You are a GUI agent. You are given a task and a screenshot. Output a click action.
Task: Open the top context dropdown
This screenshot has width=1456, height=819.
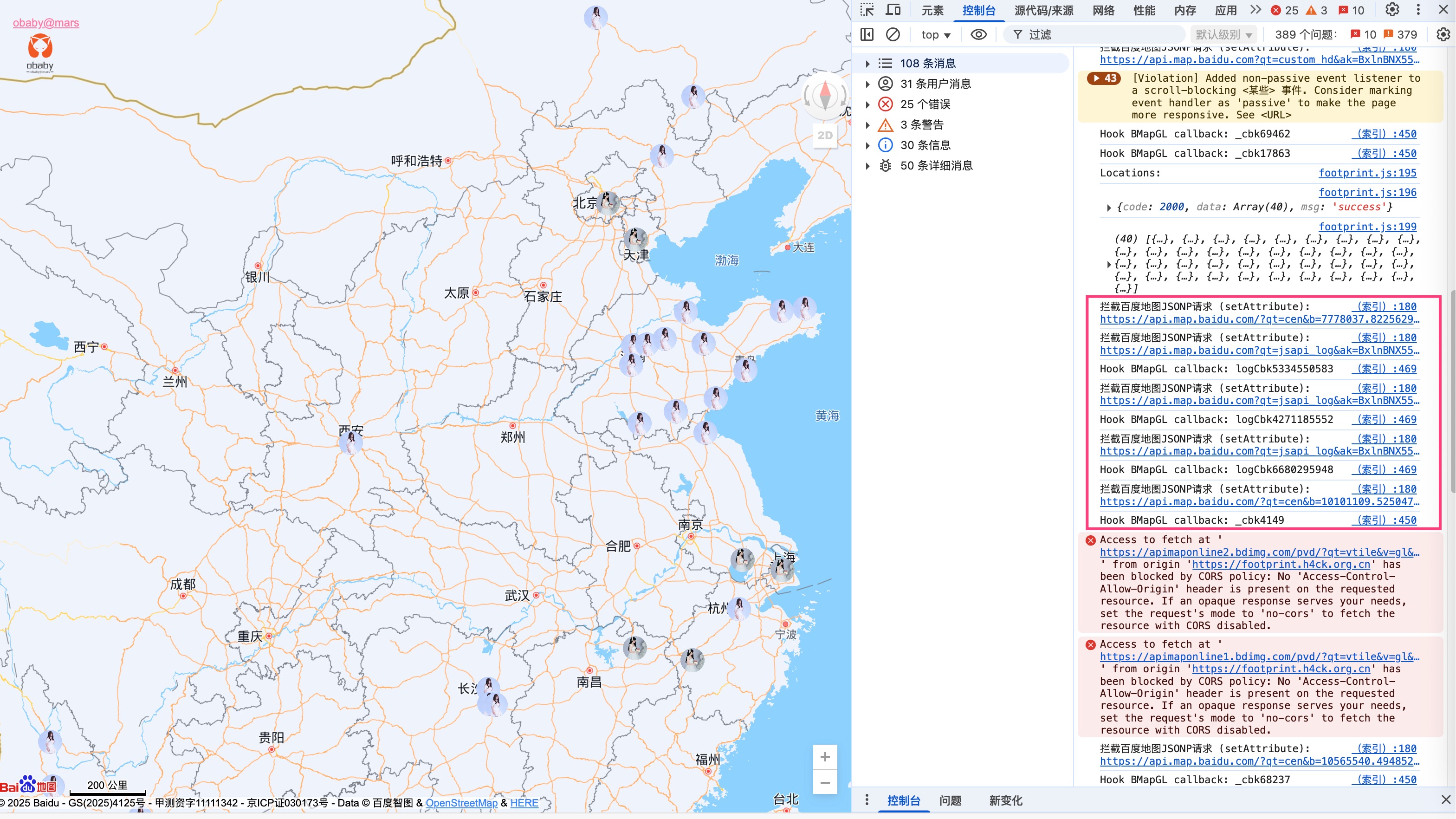click(x=935, y=34)
